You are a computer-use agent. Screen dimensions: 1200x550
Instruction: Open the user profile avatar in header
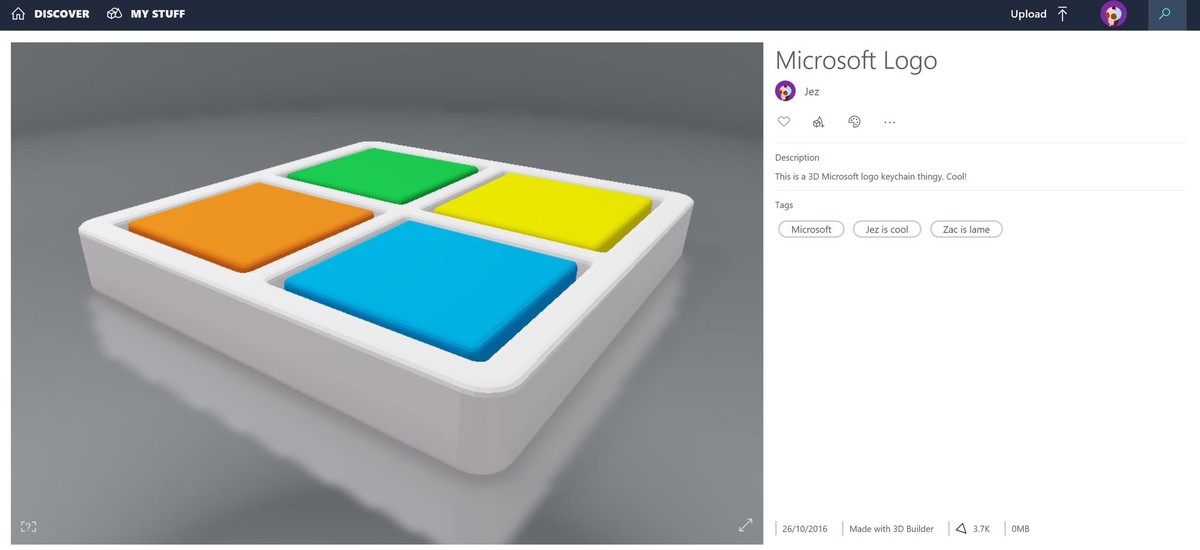click(1113, 14)
